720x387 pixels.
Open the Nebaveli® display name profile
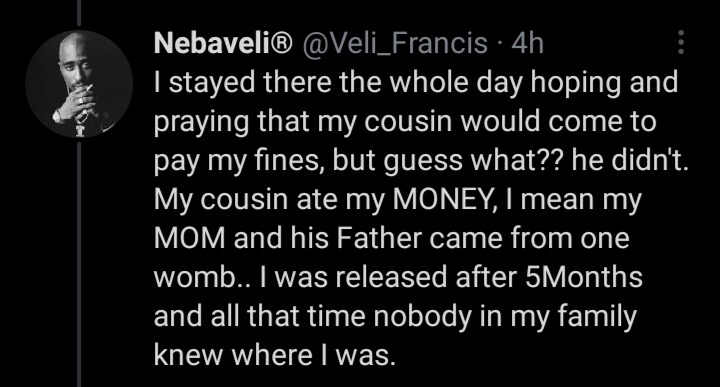pyautogui.click(x=223, y=43)
